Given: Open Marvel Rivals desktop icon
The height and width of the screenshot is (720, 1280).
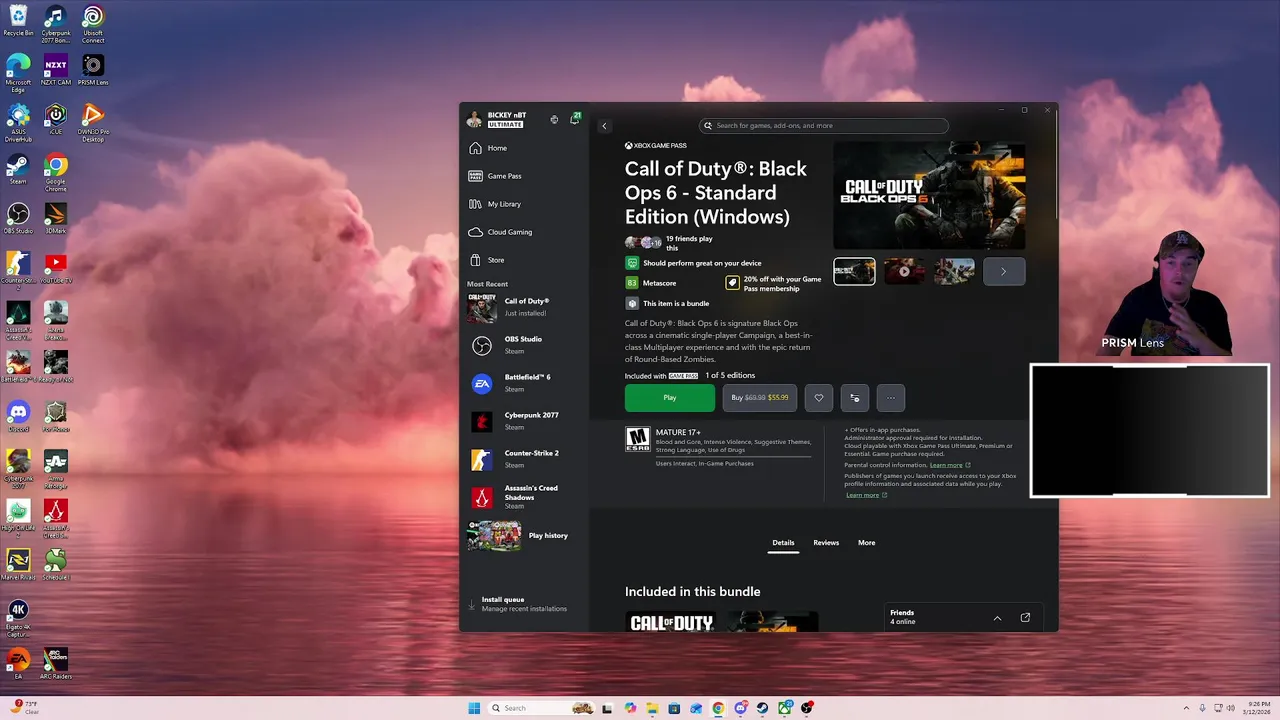Looking at the screenshot, I should coord(18,565).
